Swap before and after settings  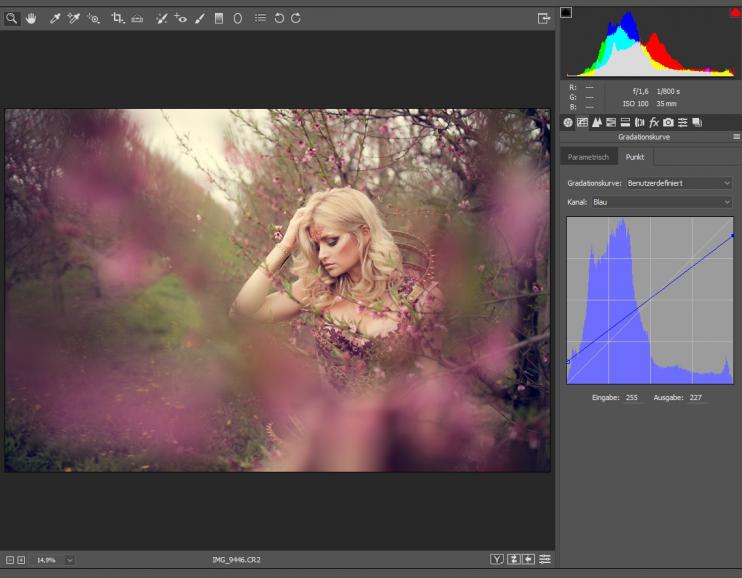[514, 560]
